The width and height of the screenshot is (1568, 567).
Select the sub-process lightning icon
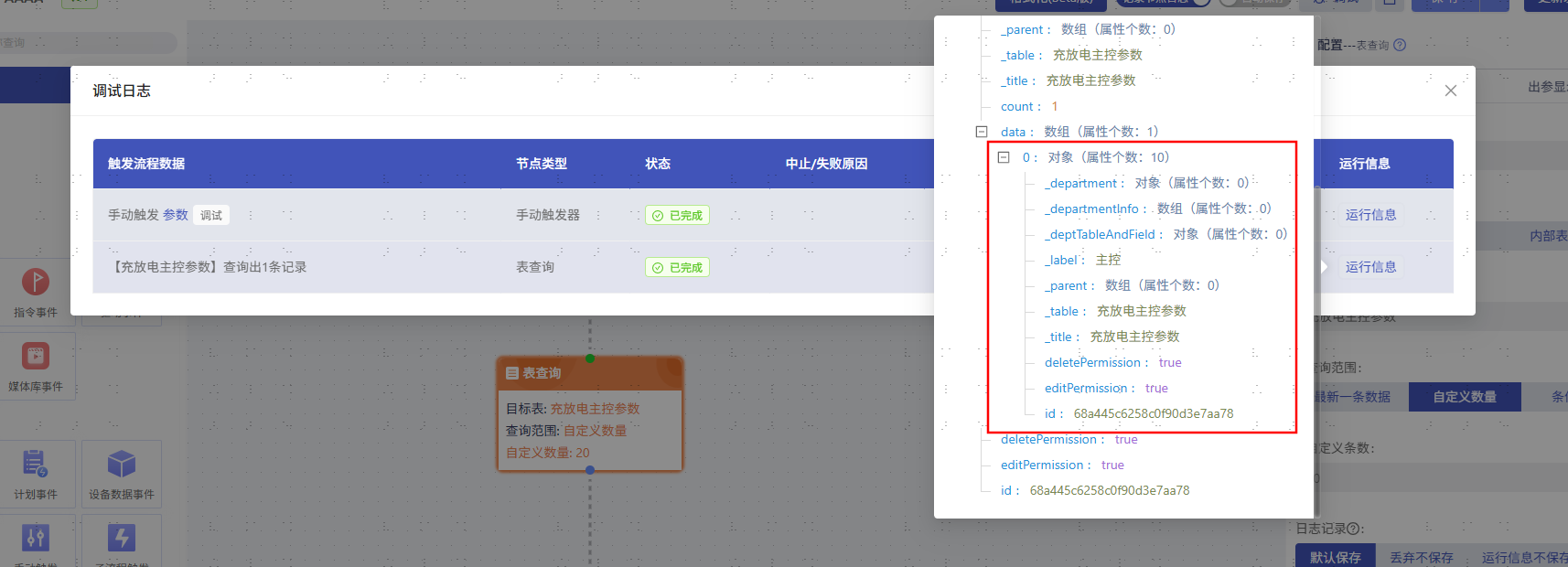122,538
